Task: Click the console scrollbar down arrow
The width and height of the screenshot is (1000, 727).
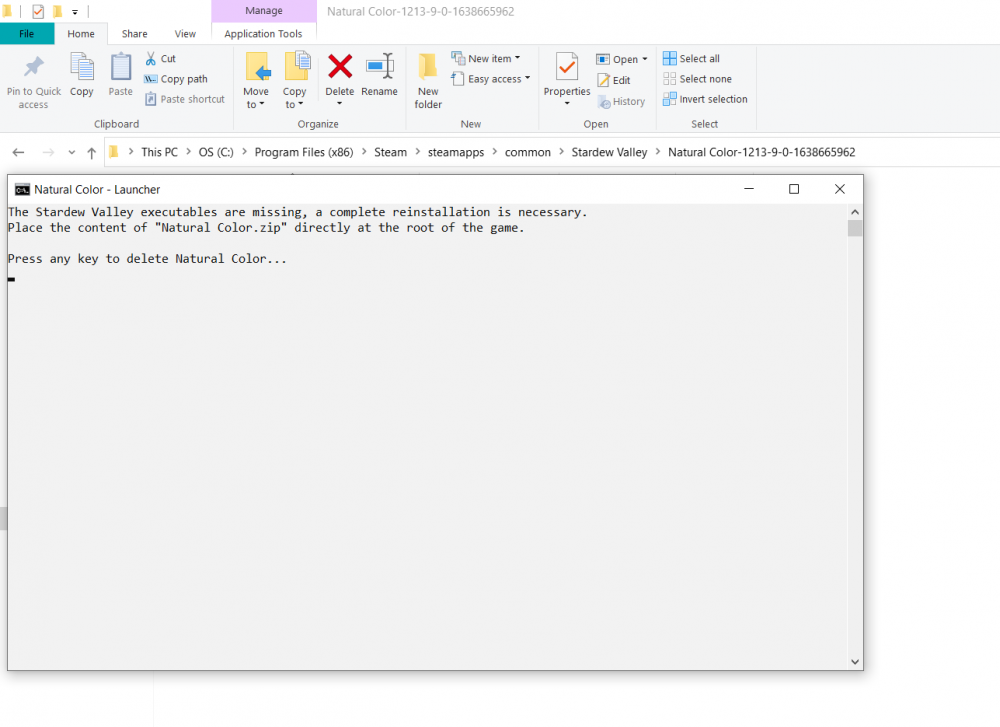Action: [x=855, y=661]
